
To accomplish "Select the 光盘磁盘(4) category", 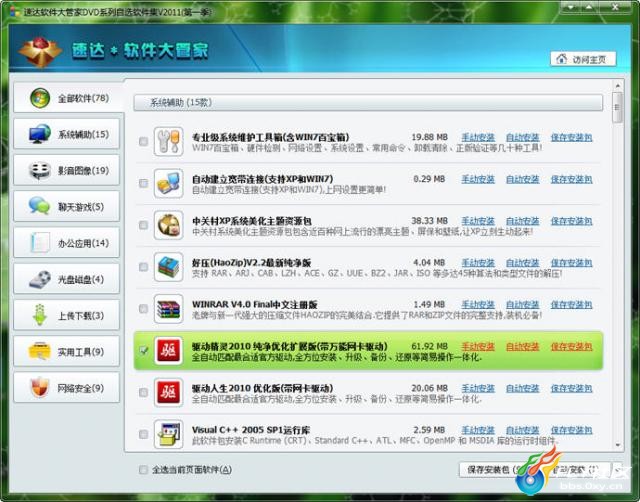I will pyautogui.click(x=67, y=279).
